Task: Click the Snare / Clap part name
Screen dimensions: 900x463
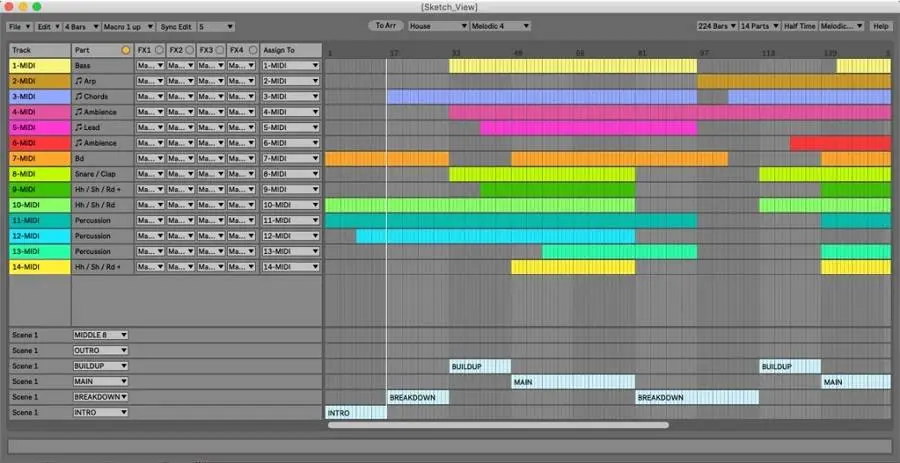Action: point(95,174)
